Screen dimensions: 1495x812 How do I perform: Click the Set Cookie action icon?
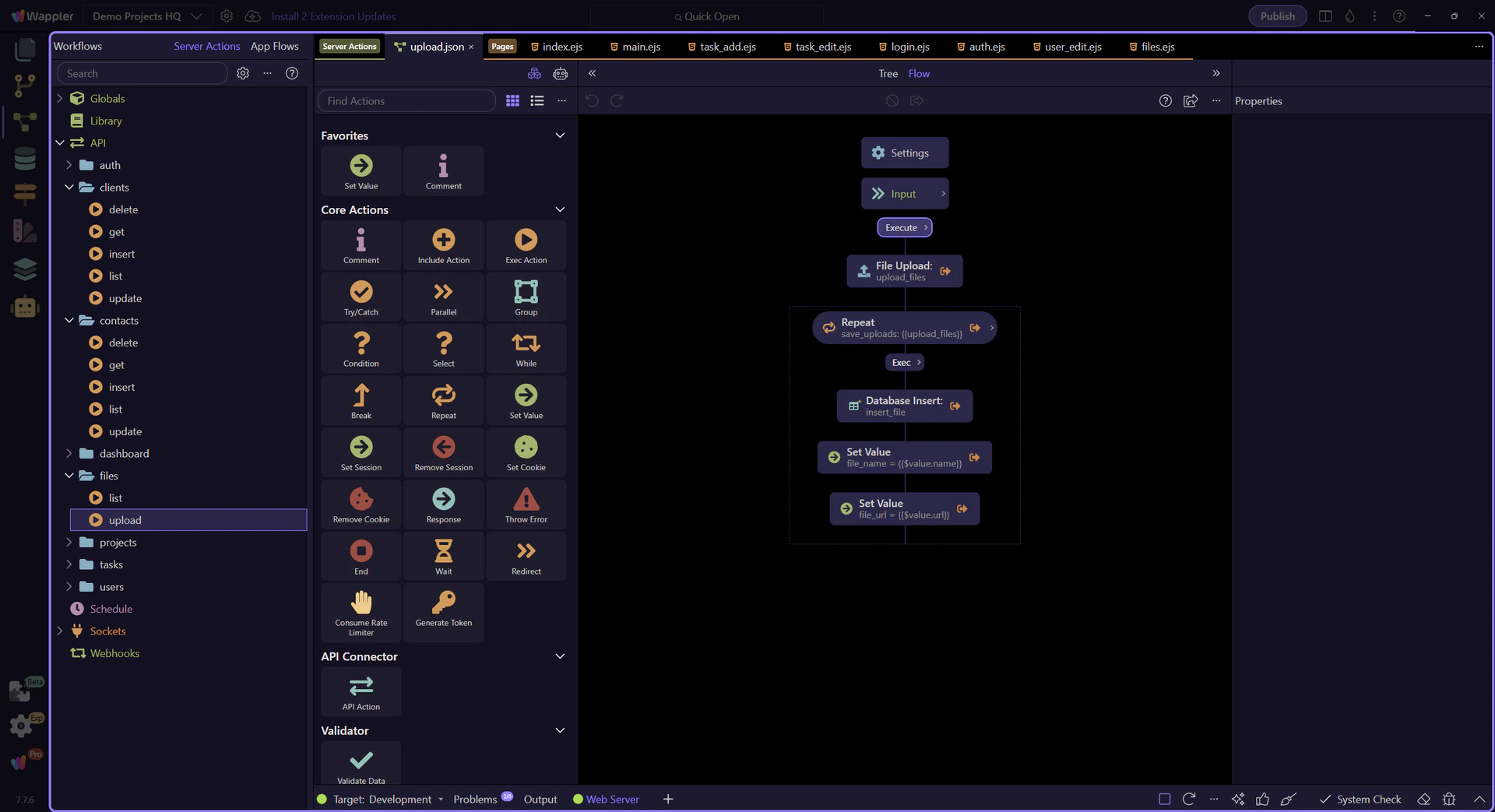tap(526, 448)
